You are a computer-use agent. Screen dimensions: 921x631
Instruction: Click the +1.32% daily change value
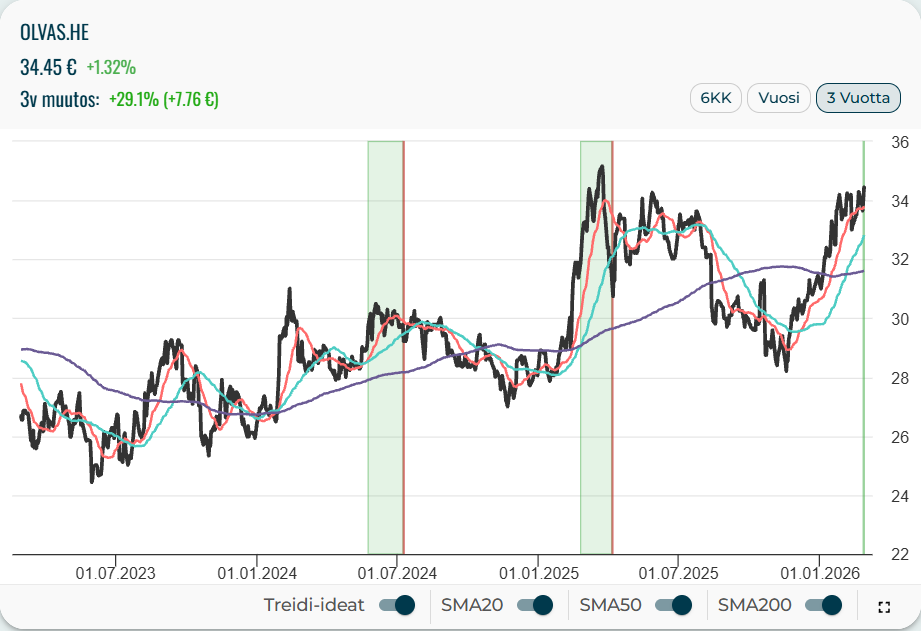pos(111,68)
